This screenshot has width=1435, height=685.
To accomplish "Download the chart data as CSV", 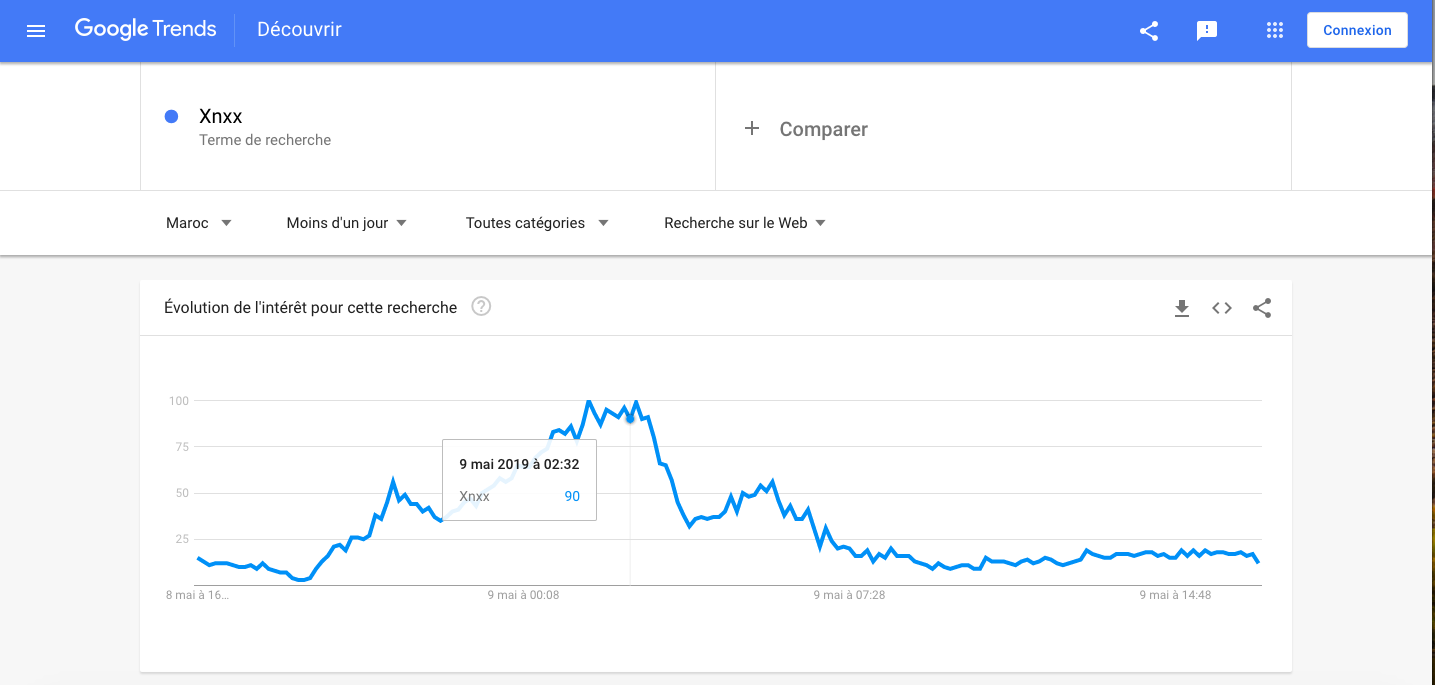I will coord(1181,308).
